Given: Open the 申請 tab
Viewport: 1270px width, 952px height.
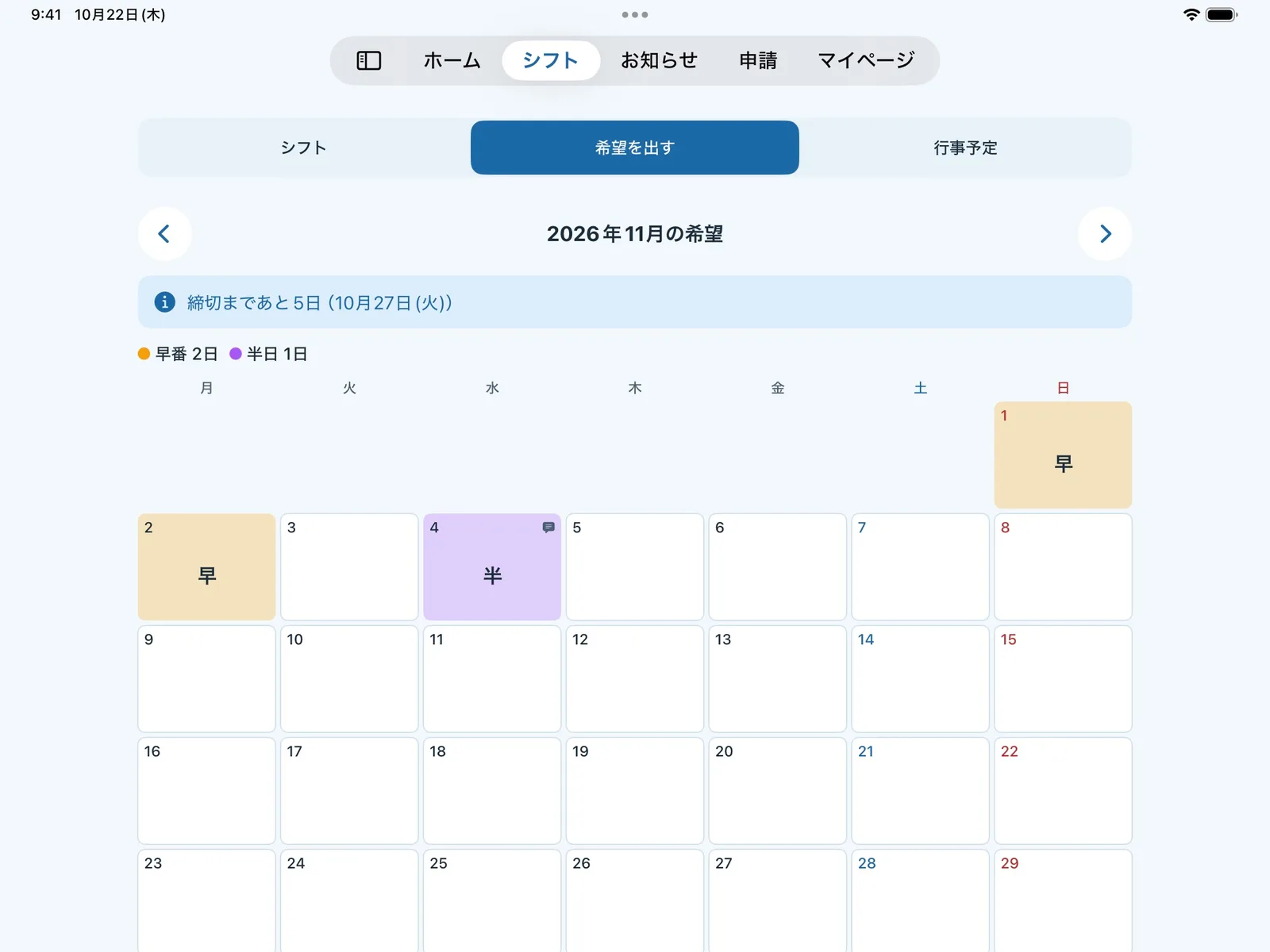Looking at the screenshot, I should [x=758, y=60].
